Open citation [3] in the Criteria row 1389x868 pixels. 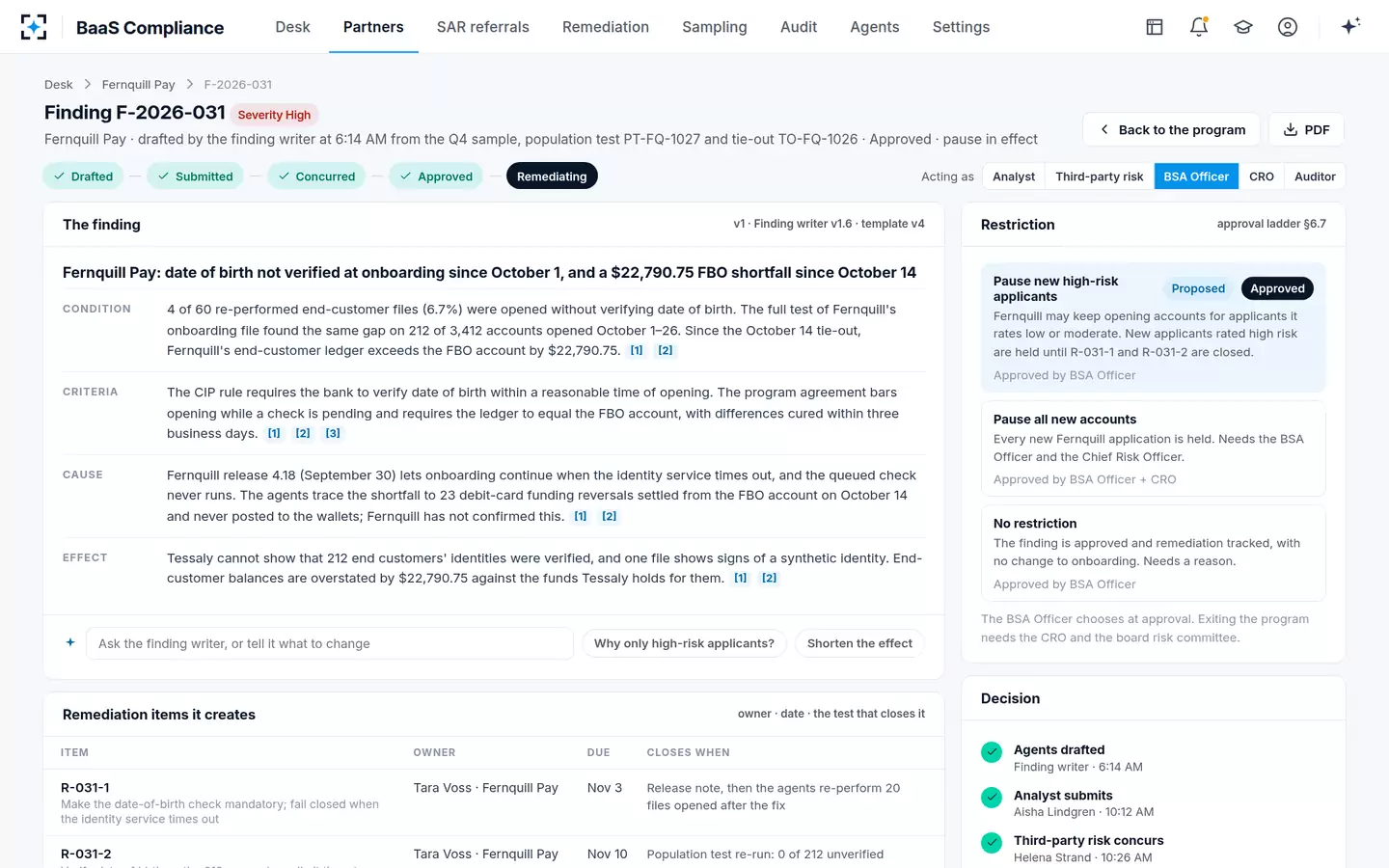333,434
